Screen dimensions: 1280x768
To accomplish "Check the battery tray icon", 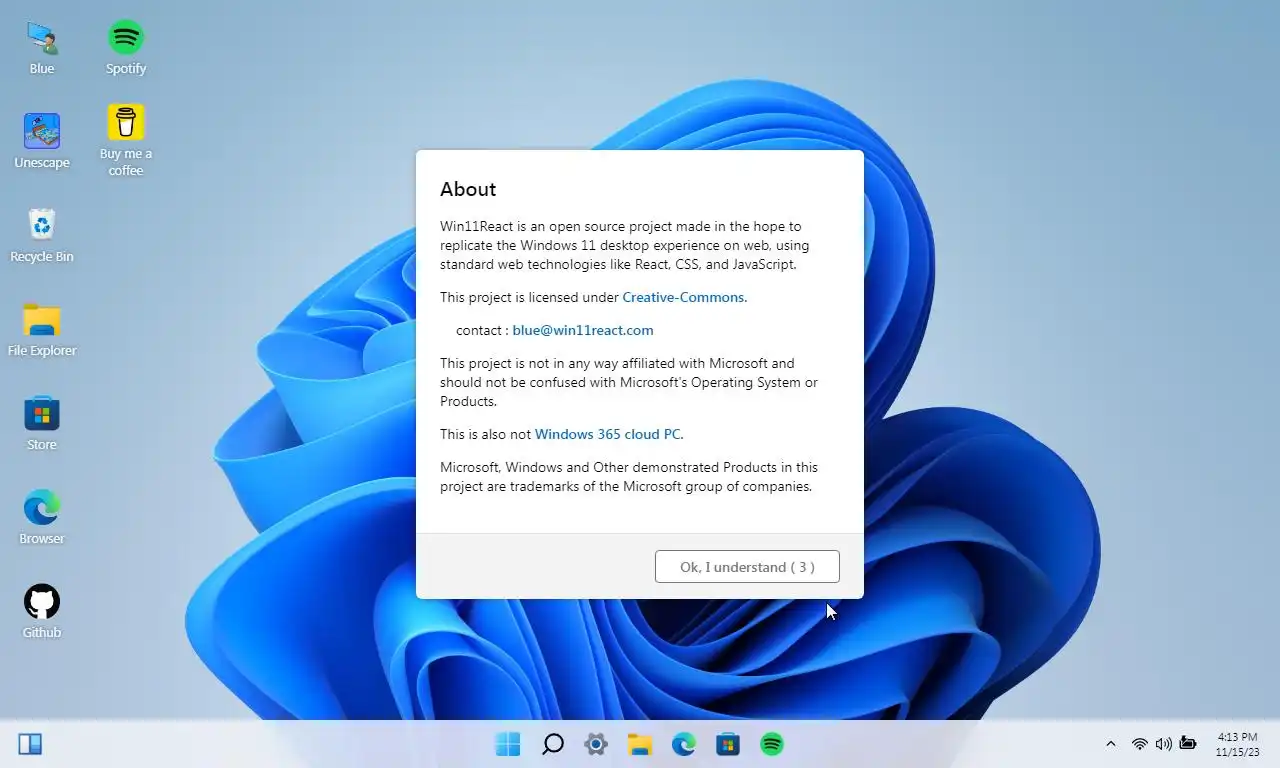I will coord(1188,744).
